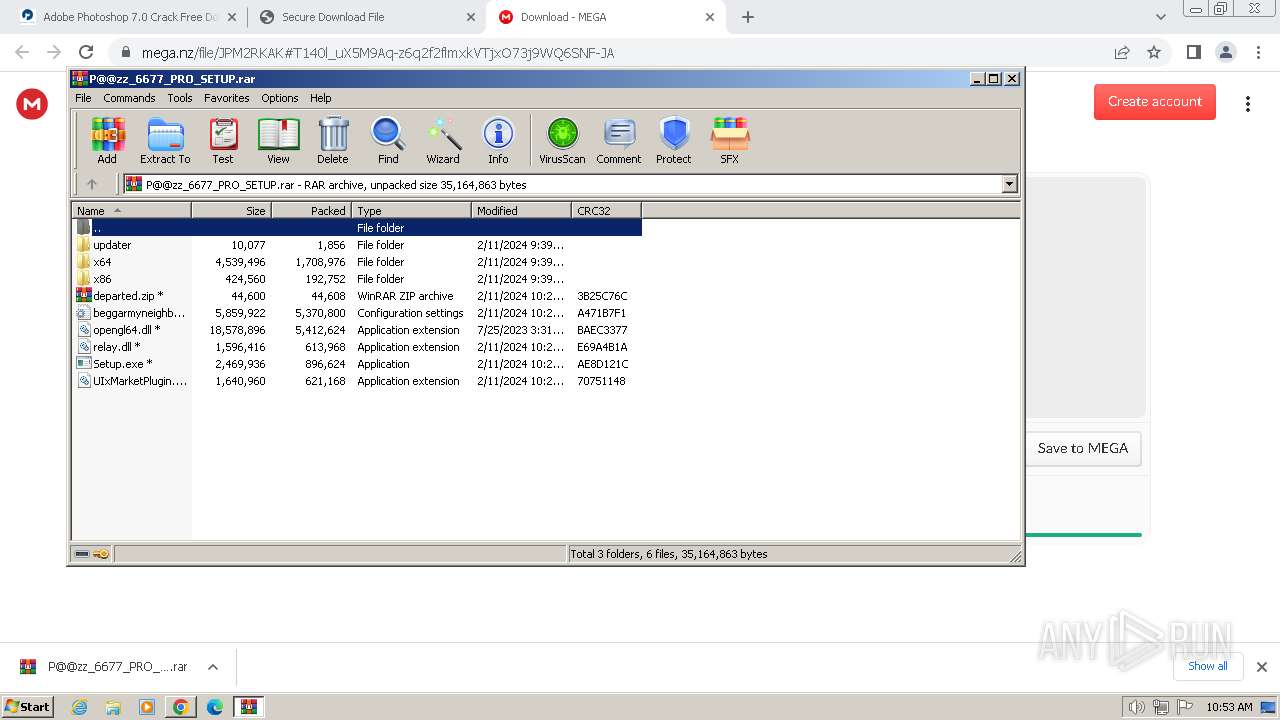This screenshot has height=720, width=1280.
Task: Click Show all downloads button
Action: 1207,666
